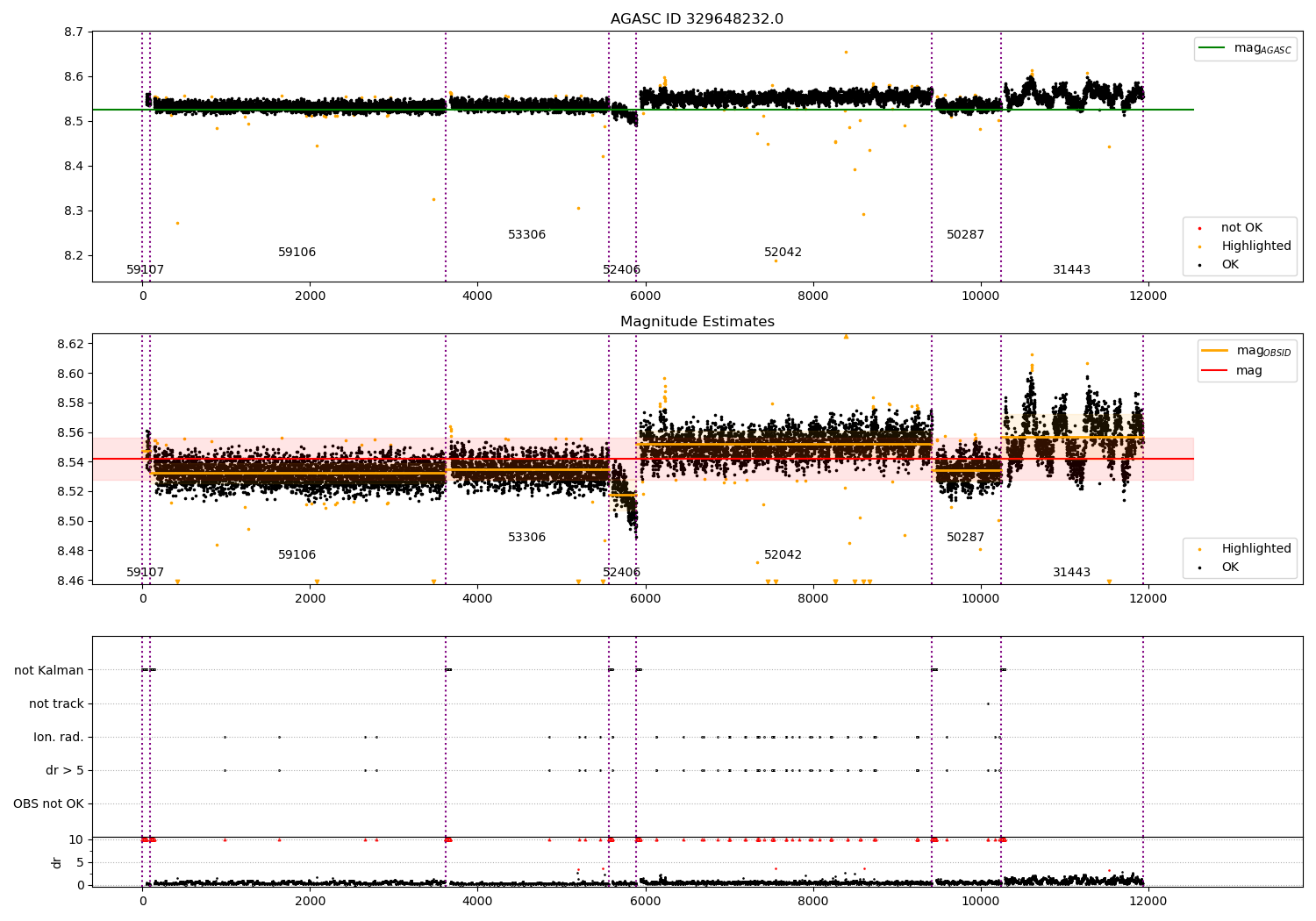Select the 8.46 y-axis tick label

[x=71, y=581]
